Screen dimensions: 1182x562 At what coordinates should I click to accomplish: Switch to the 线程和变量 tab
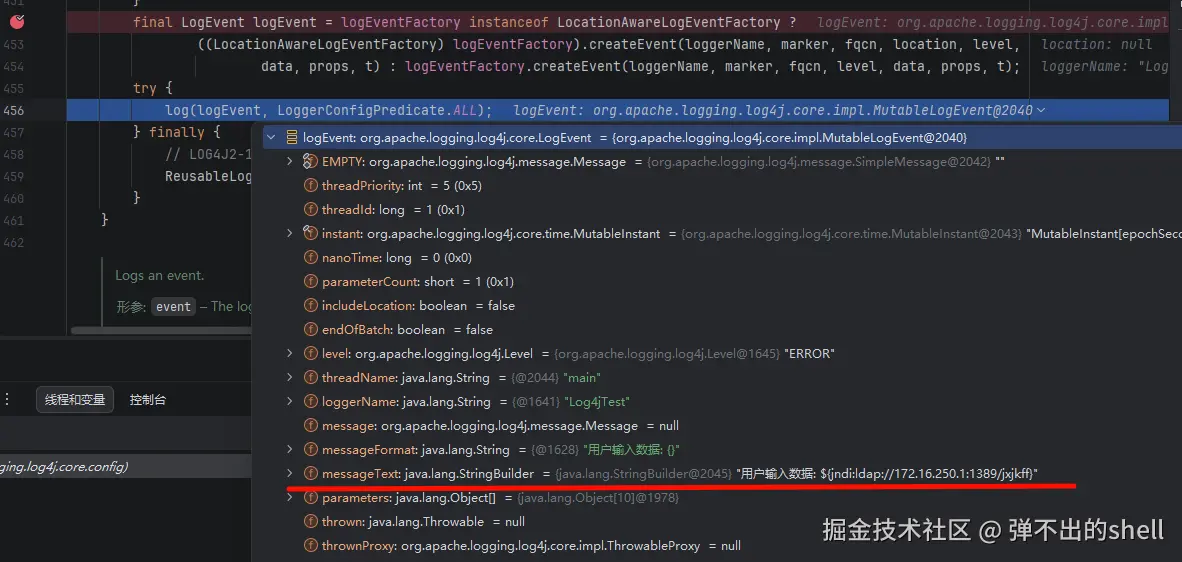[x=75, y=400]
